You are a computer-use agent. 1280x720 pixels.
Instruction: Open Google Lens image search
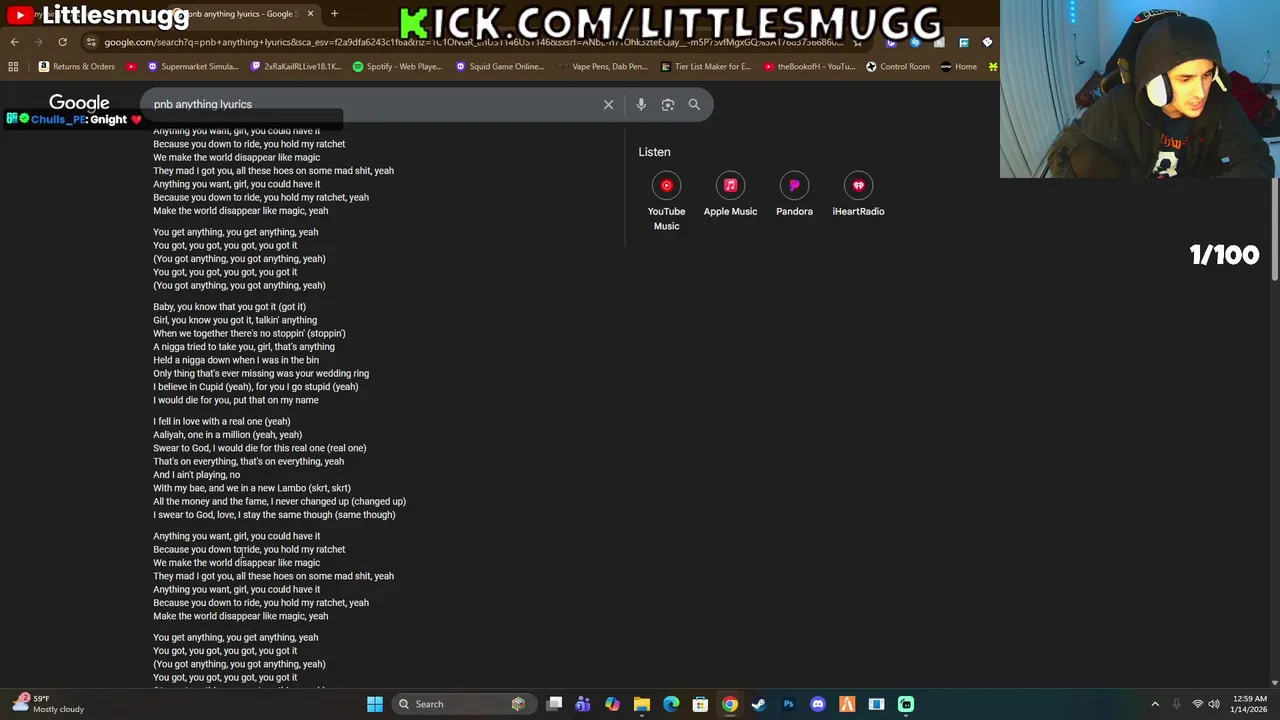point(668,104)
